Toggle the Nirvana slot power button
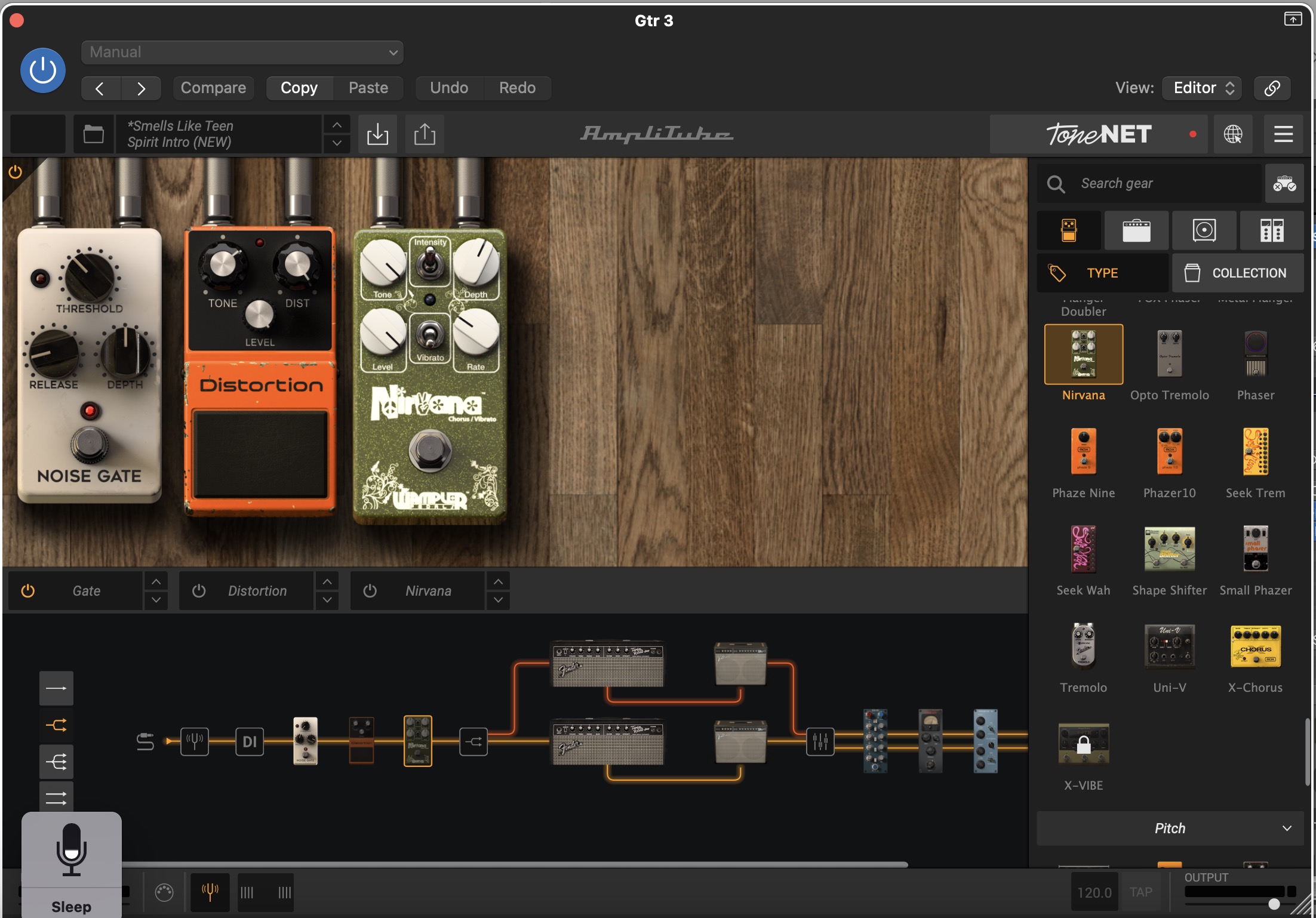Viewport: 1316px width, 918px height. tap(370, 591)
